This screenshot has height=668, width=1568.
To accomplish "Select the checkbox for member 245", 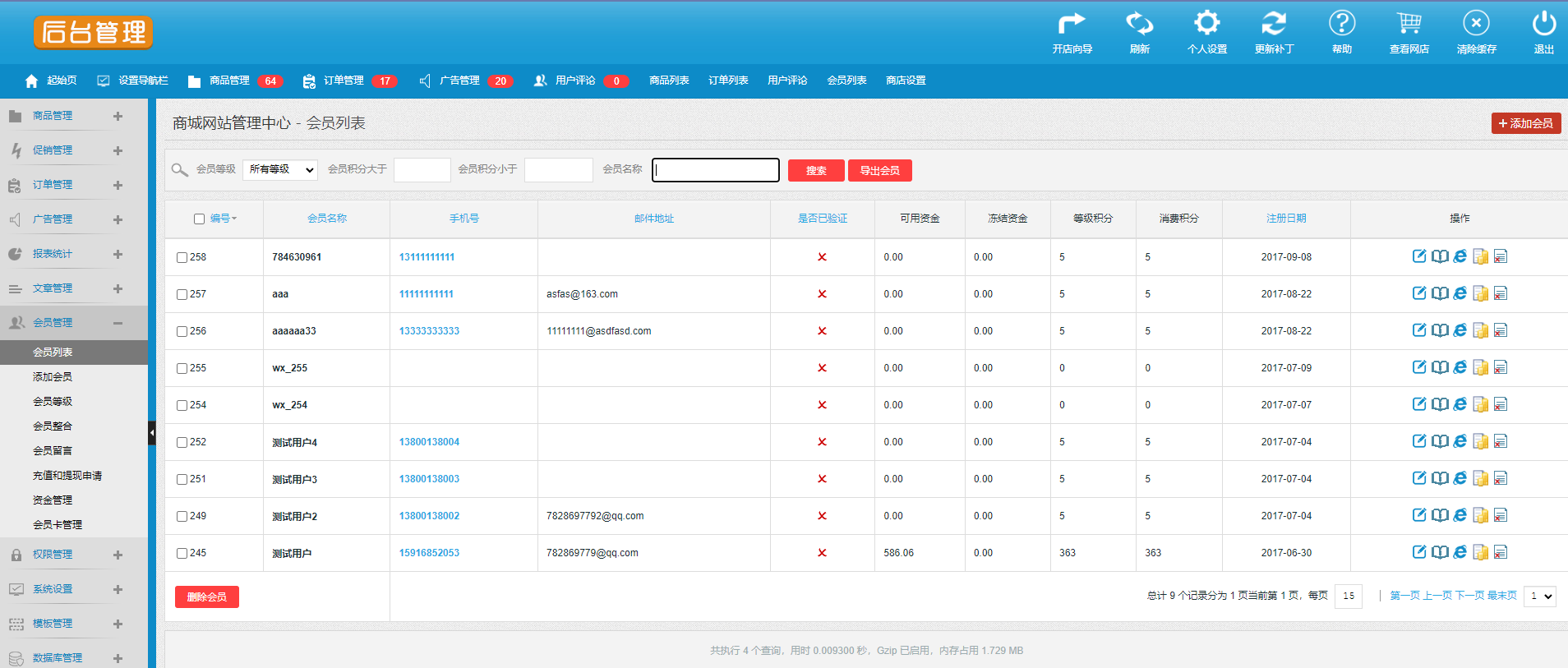I will 182,553.
